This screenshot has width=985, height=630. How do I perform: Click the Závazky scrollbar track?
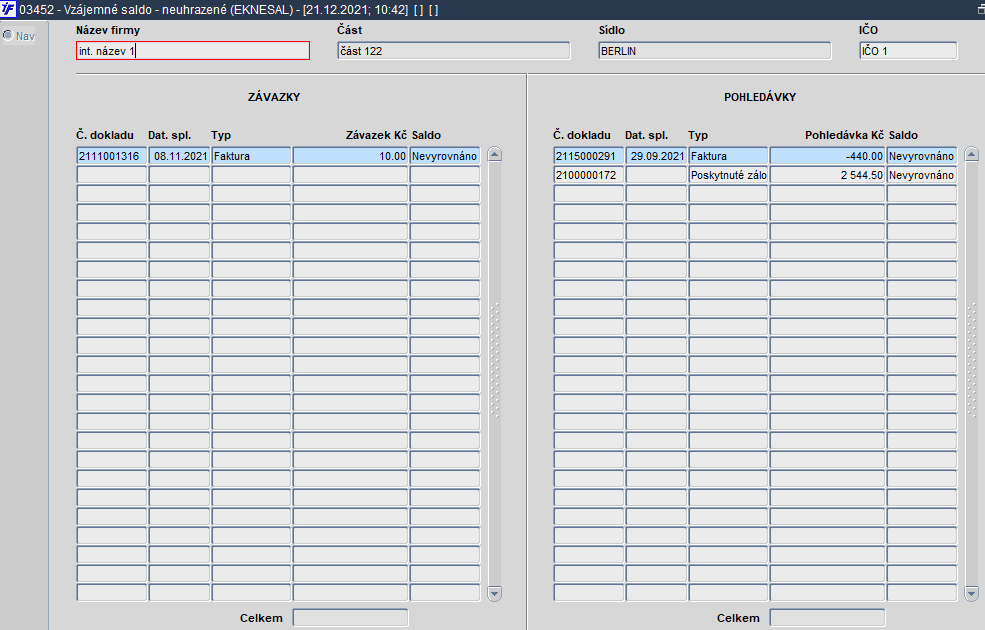click(x=494, y=373)
